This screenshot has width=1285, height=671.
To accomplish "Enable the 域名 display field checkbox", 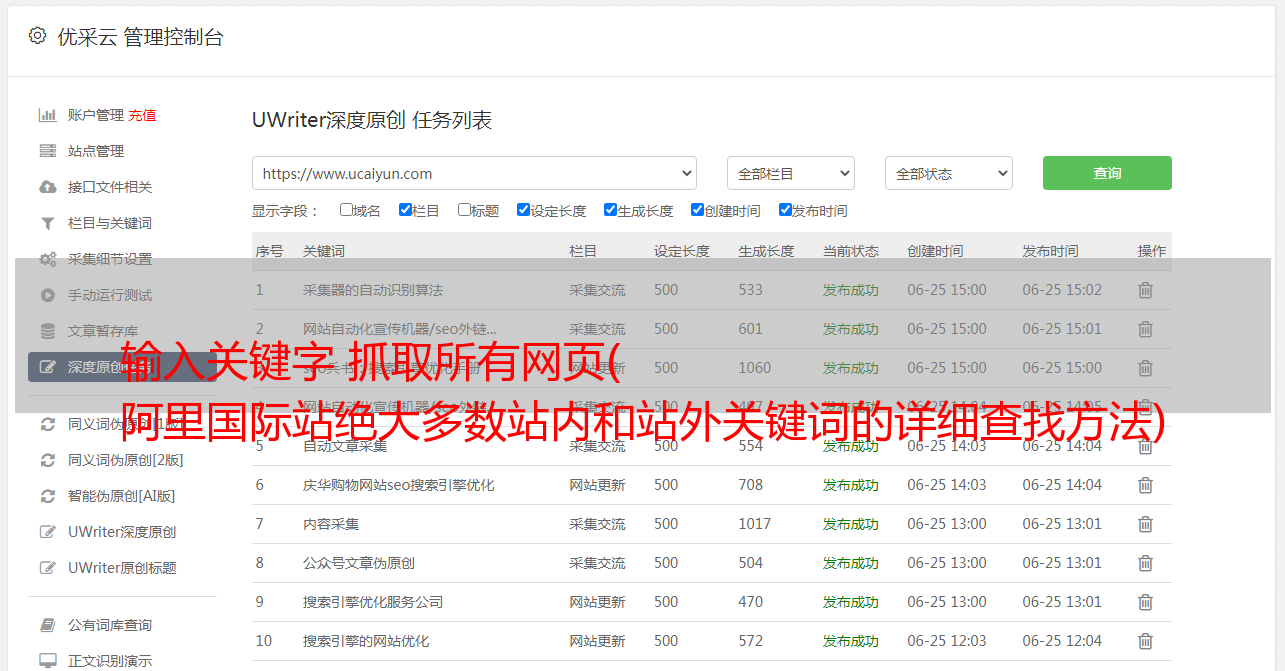I will tap(346, 210).
